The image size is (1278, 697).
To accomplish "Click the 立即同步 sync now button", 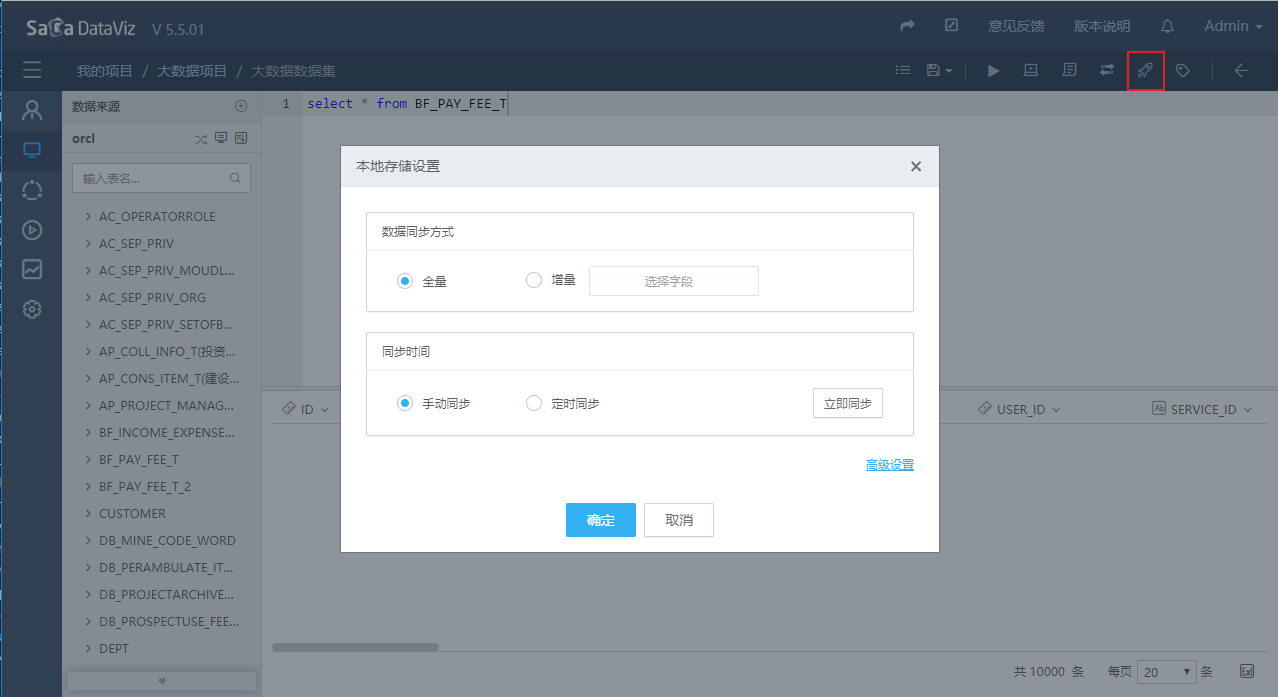I will 848,403.
